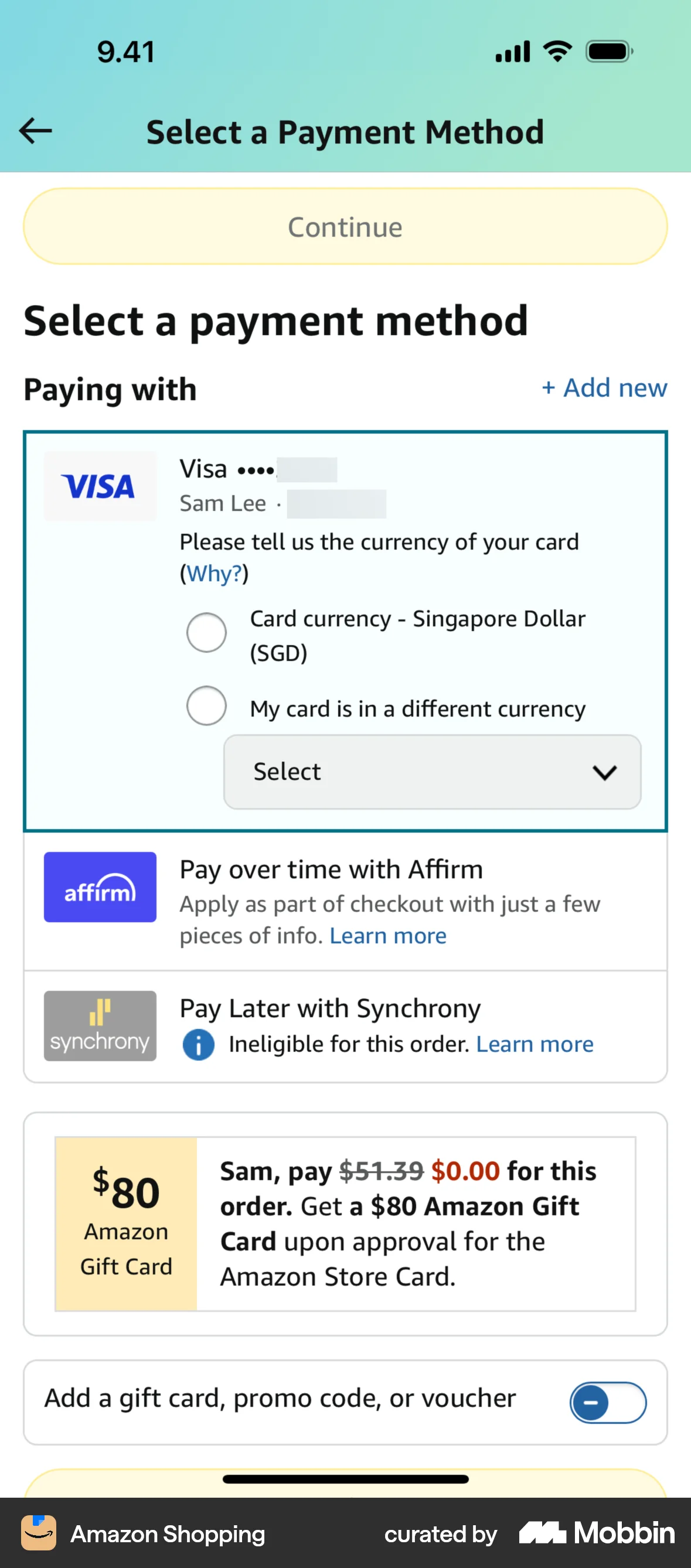This screenshot has width=691, height=1568.
Task: Select 'My card is in a different currency'
Action: (x=206, y=705)
